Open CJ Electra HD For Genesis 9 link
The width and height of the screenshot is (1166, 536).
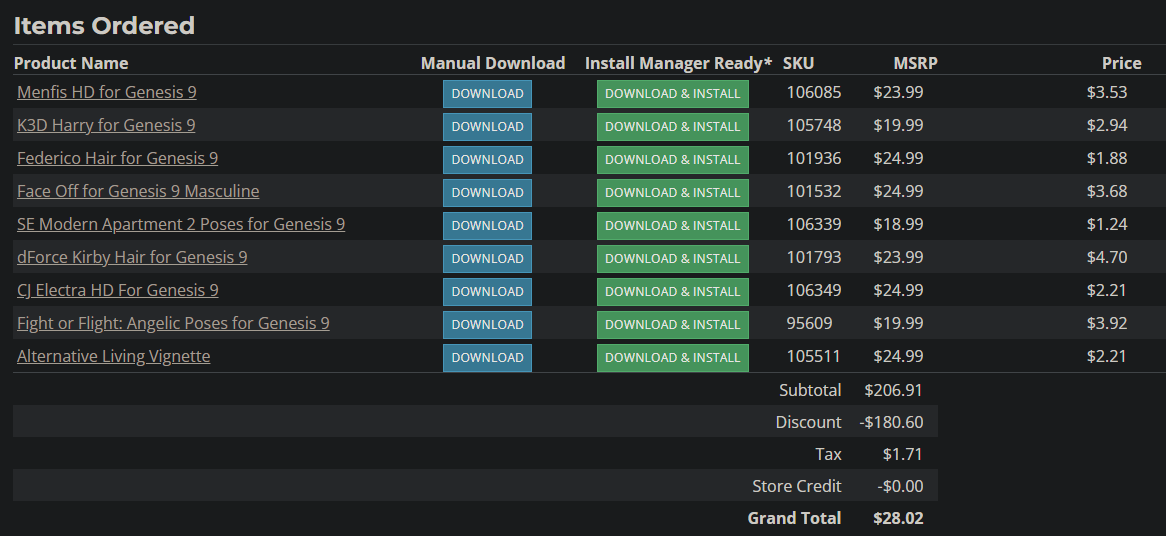click(x=118, y=290)
